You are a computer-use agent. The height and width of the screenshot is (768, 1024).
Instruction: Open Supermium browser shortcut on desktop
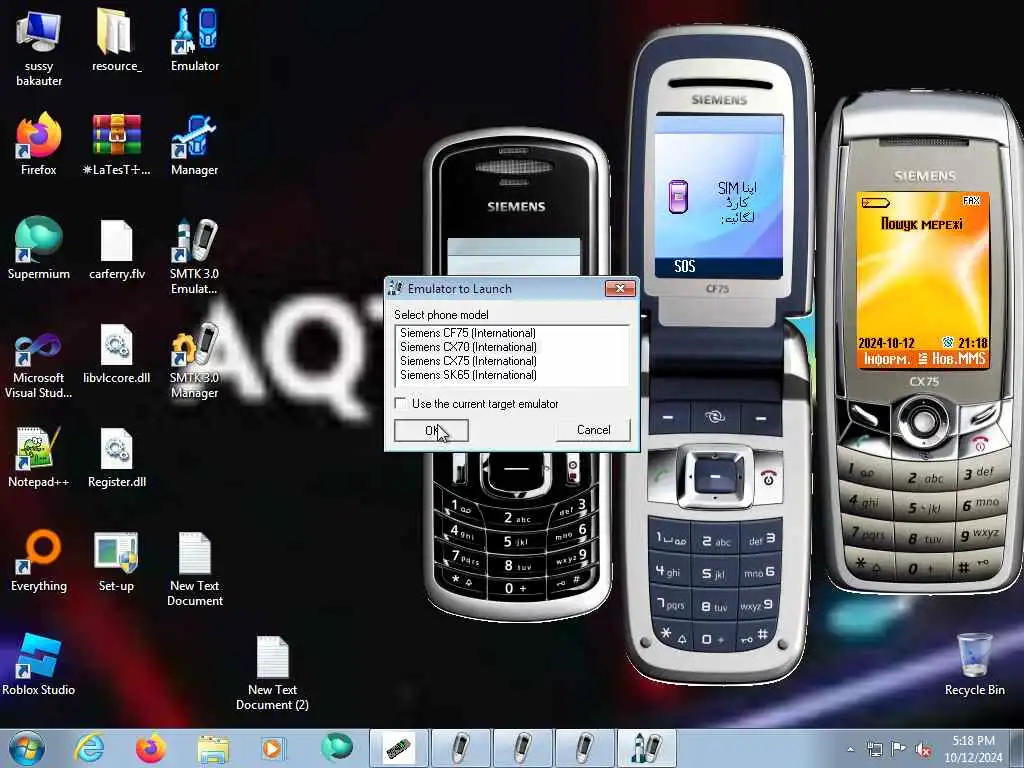click(39, 248)
